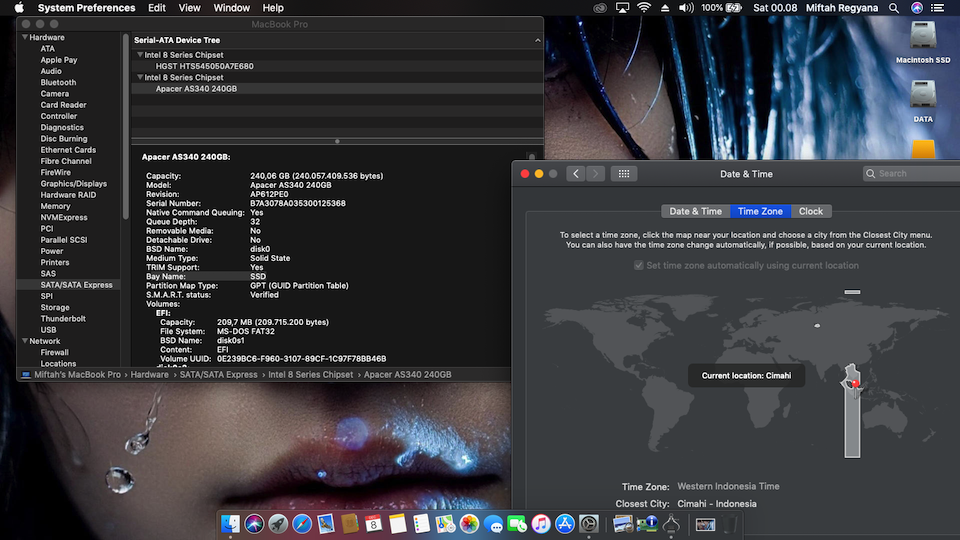Open Spotlight search in the menu bar
This screenshot has width=960, height=540.
(894, 8)
